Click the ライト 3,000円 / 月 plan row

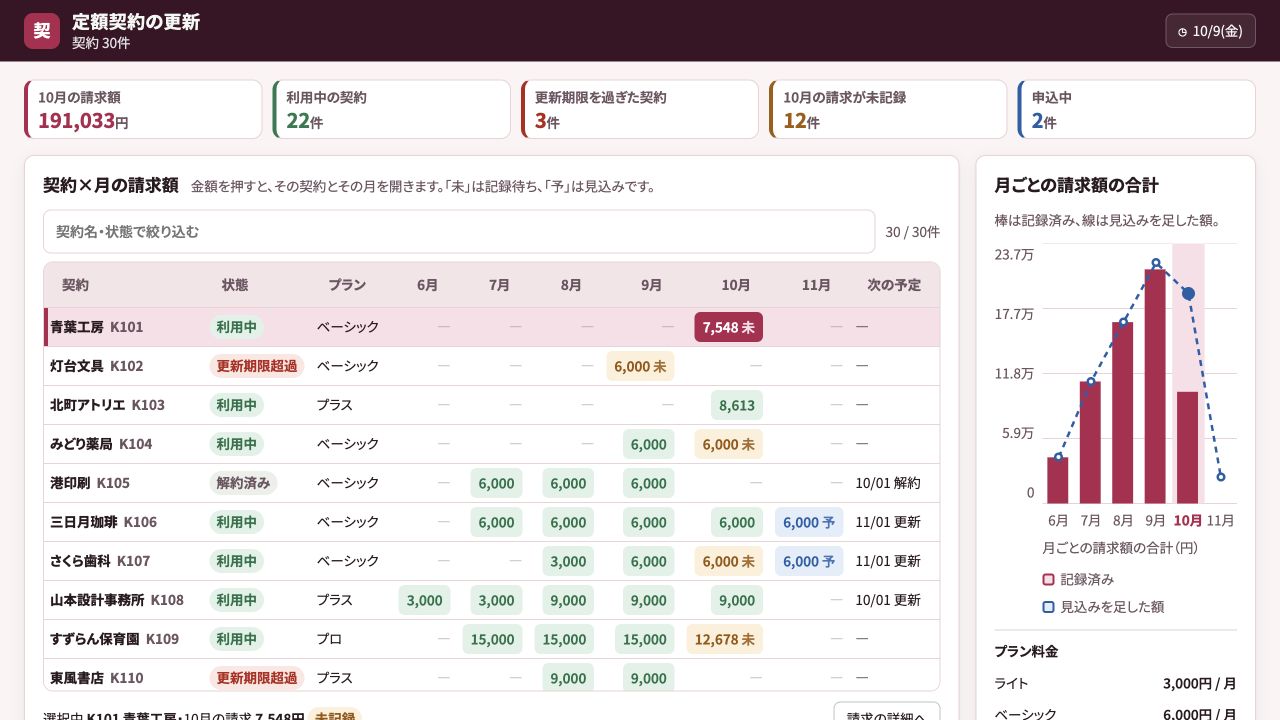click(1115, 684)
